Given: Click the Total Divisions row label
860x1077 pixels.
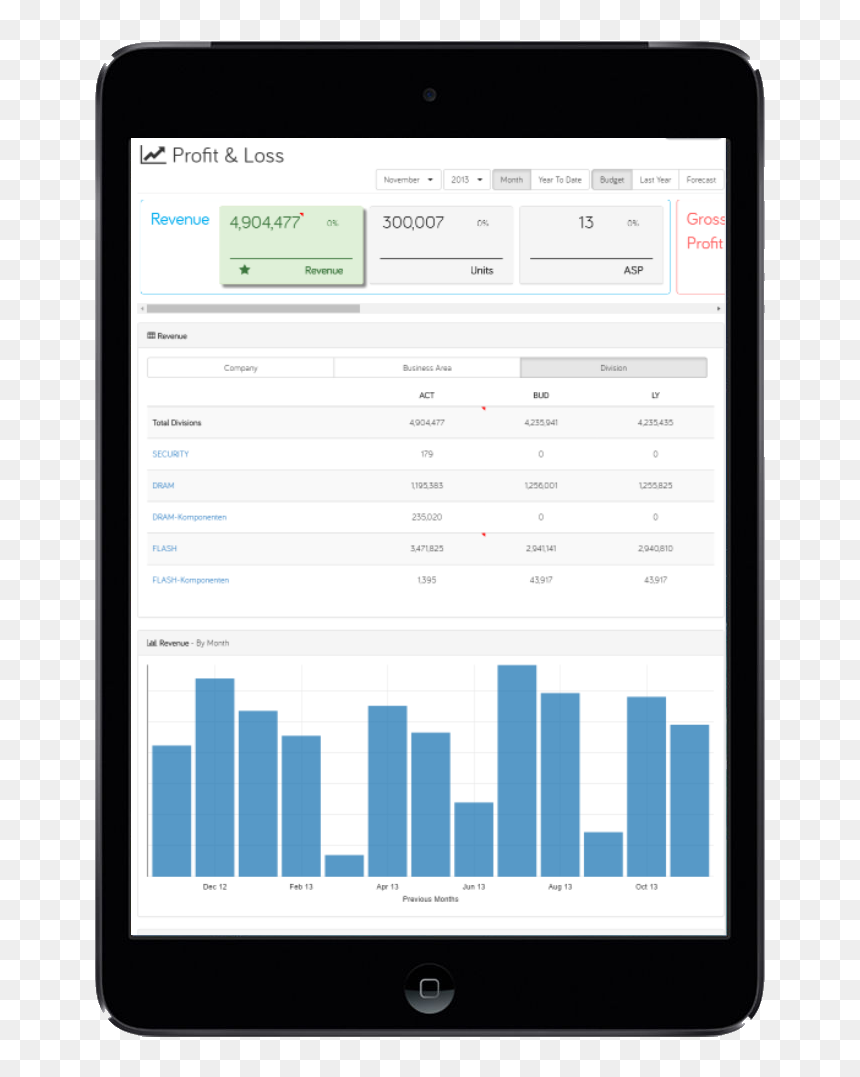Looking at the screenshot, I should 177,422.
